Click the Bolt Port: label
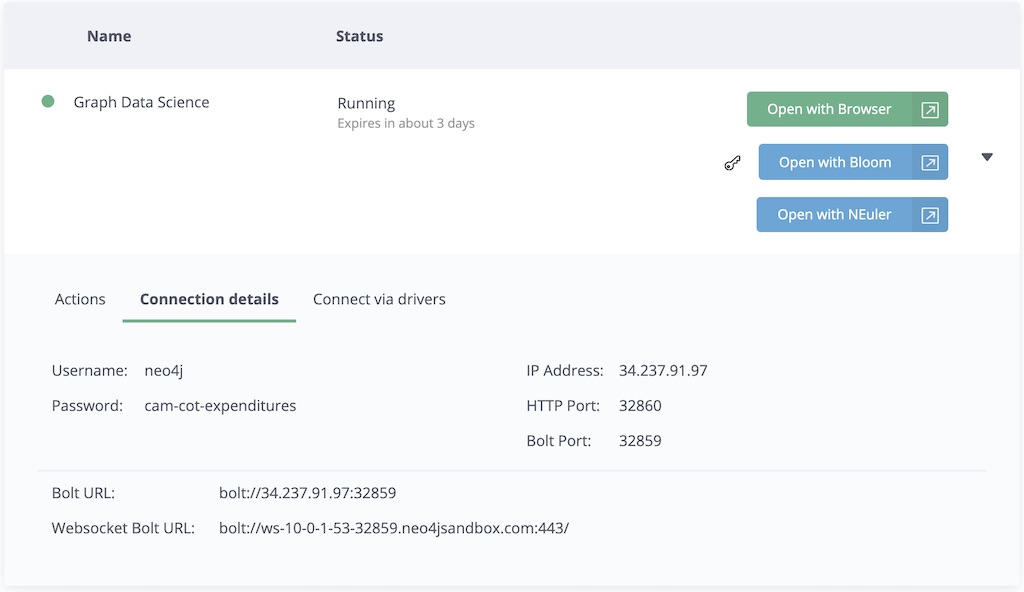This screenshot has width=1024, height=592. click(558, 441)
